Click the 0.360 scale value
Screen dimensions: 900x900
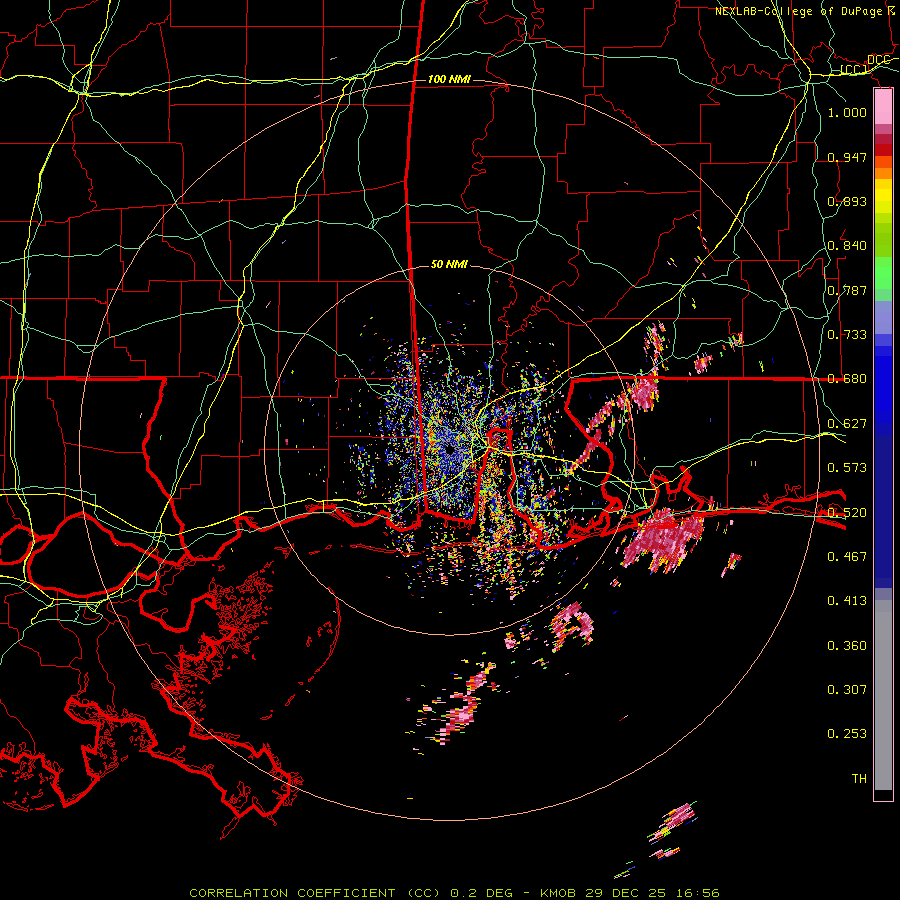[x=847, y=646]
